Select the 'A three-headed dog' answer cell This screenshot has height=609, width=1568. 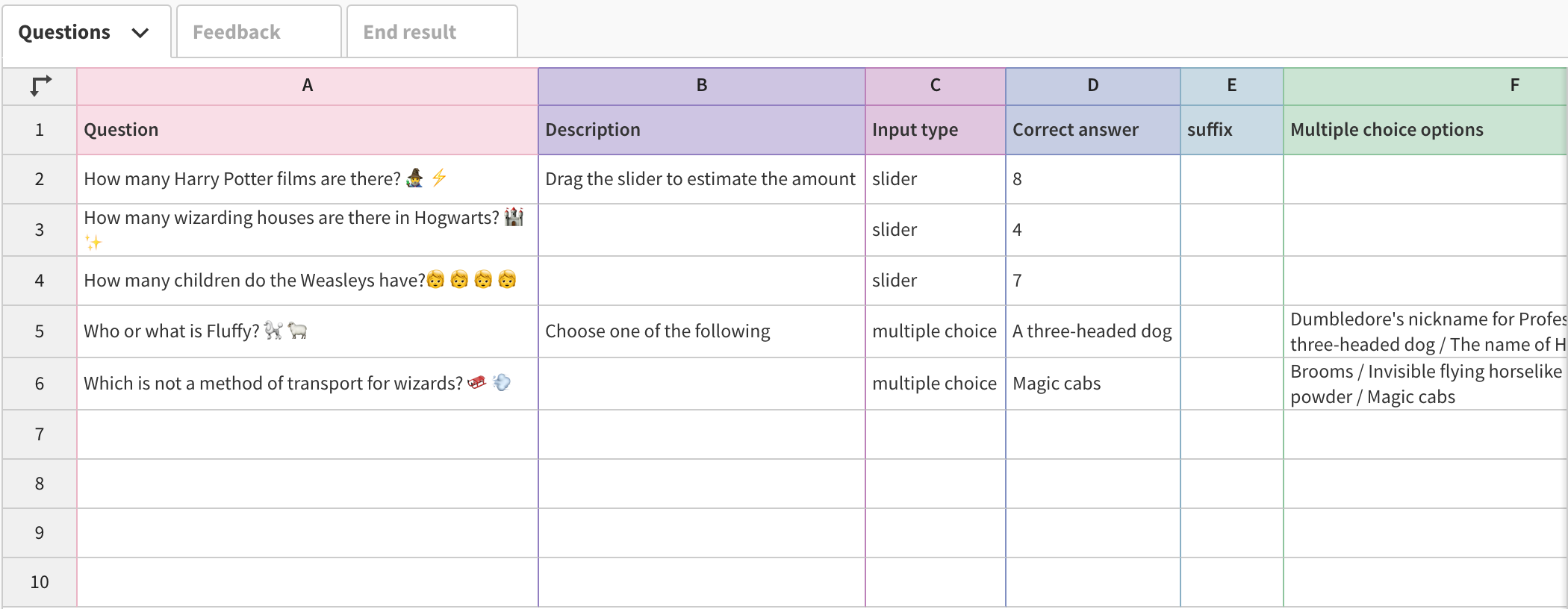click(1093, 331)
